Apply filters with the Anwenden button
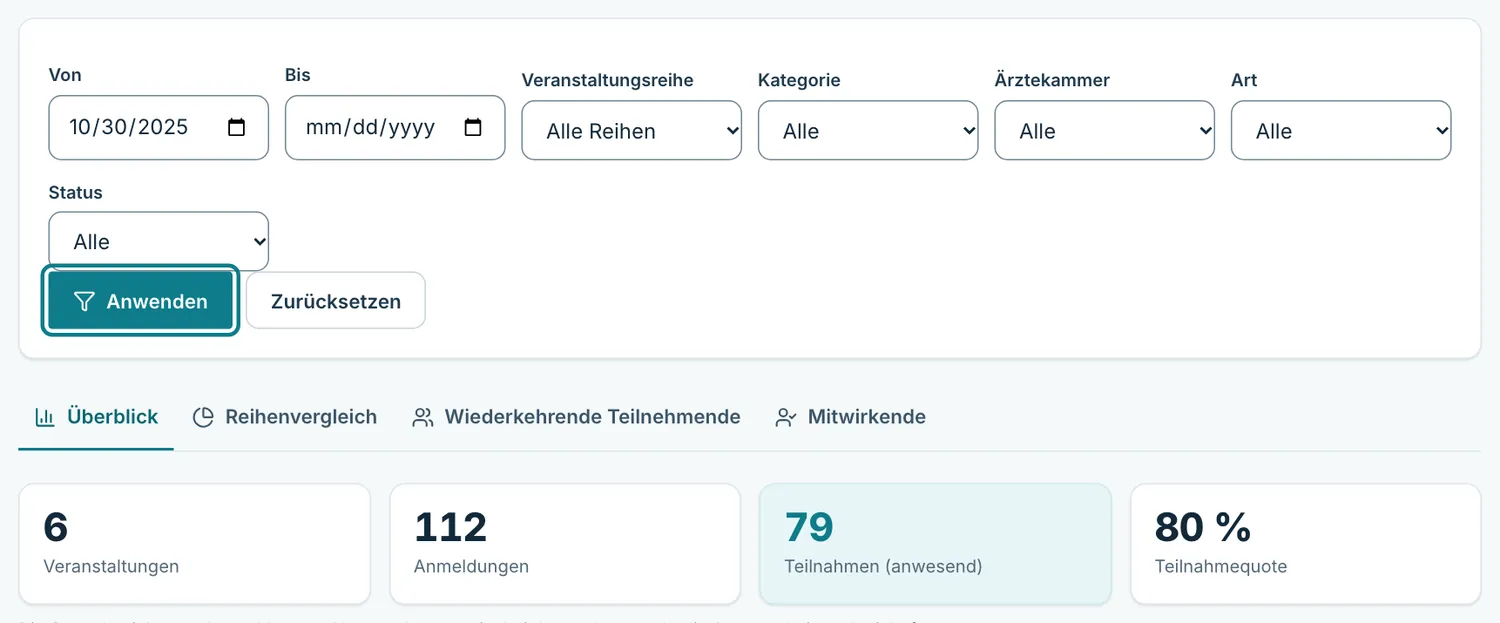Image resolution: width=1500 pixels, height=623 pixels. 140,301
